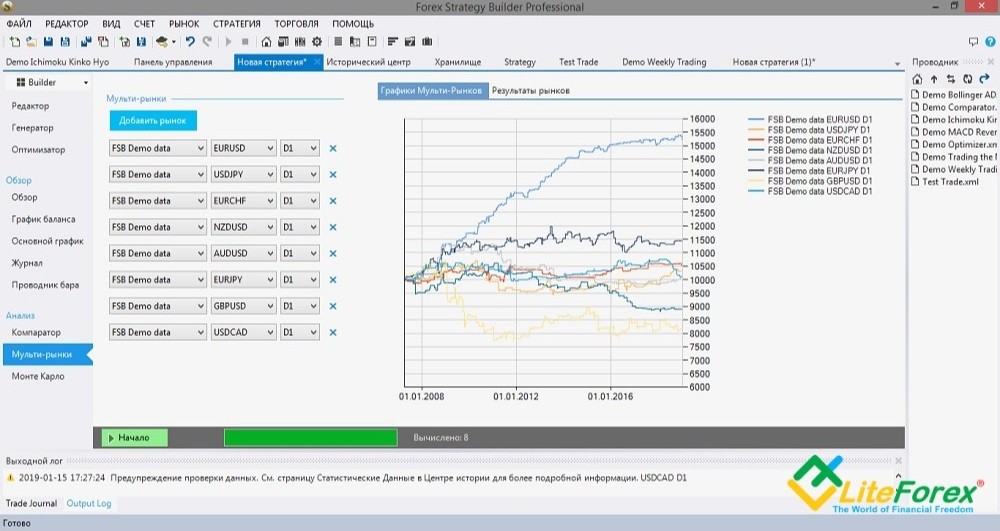This screenshot has width=1000, height=531.
Task: Click the Home icon in the main toolbar
Action: 265,42
